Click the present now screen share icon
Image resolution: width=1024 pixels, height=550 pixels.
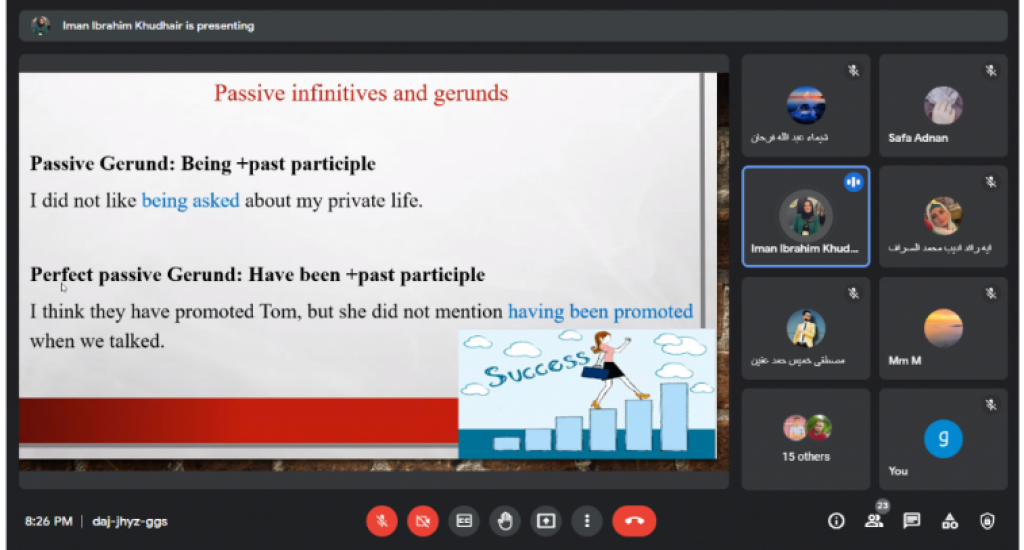[546, 521]
